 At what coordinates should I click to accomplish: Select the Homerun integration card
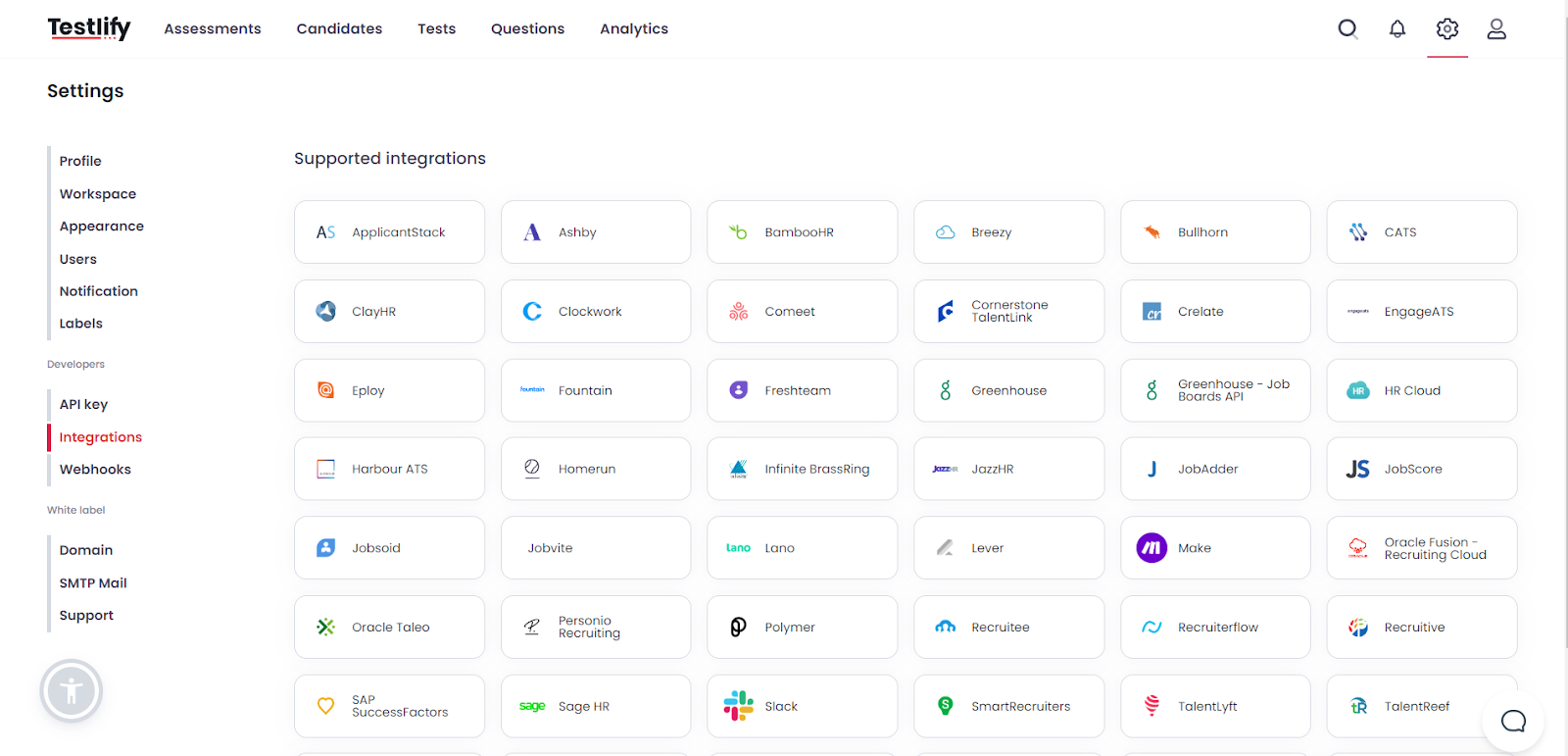[596, 469]
